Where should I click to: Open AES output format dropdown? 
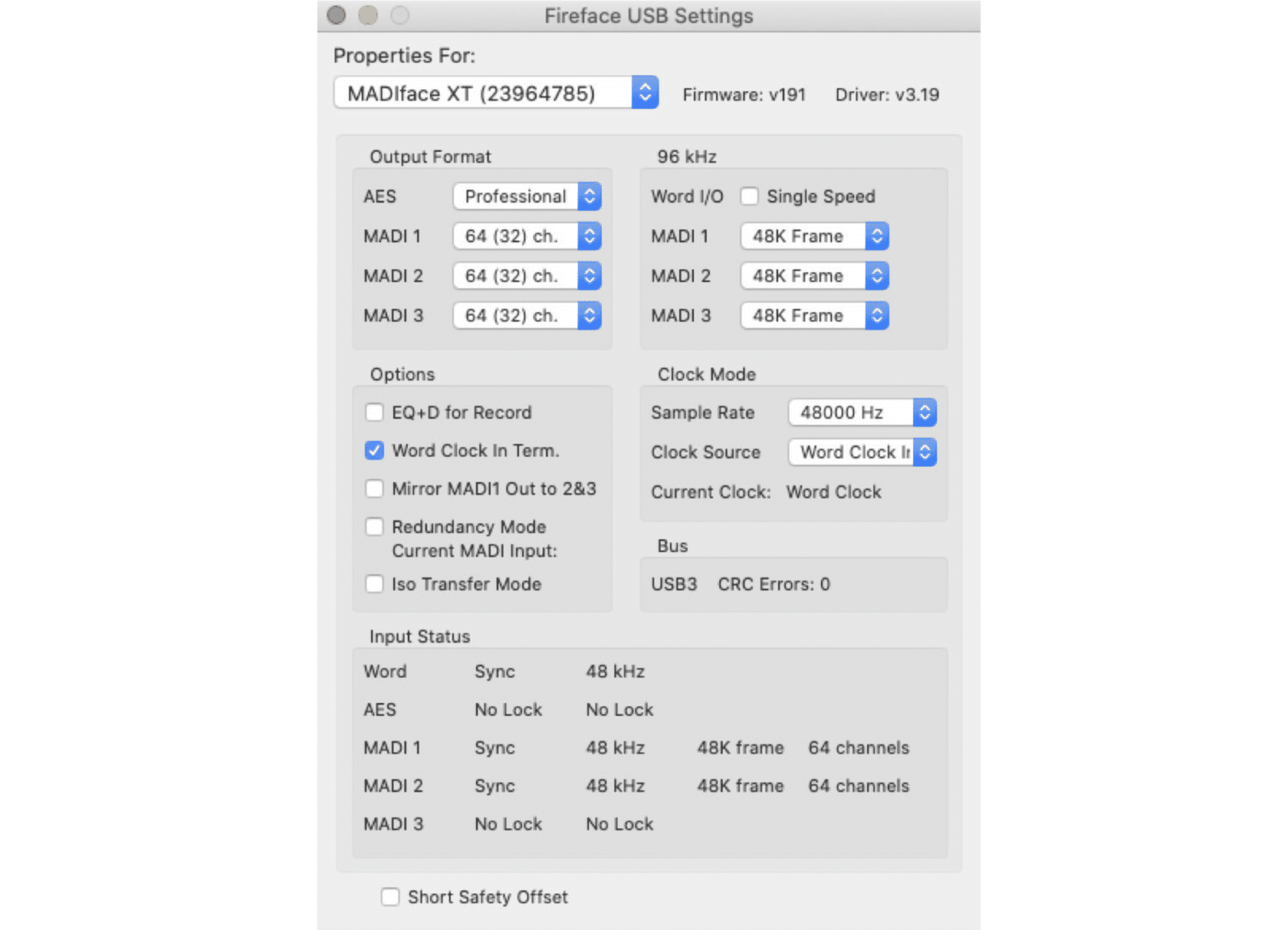click(x=527, y=196)
